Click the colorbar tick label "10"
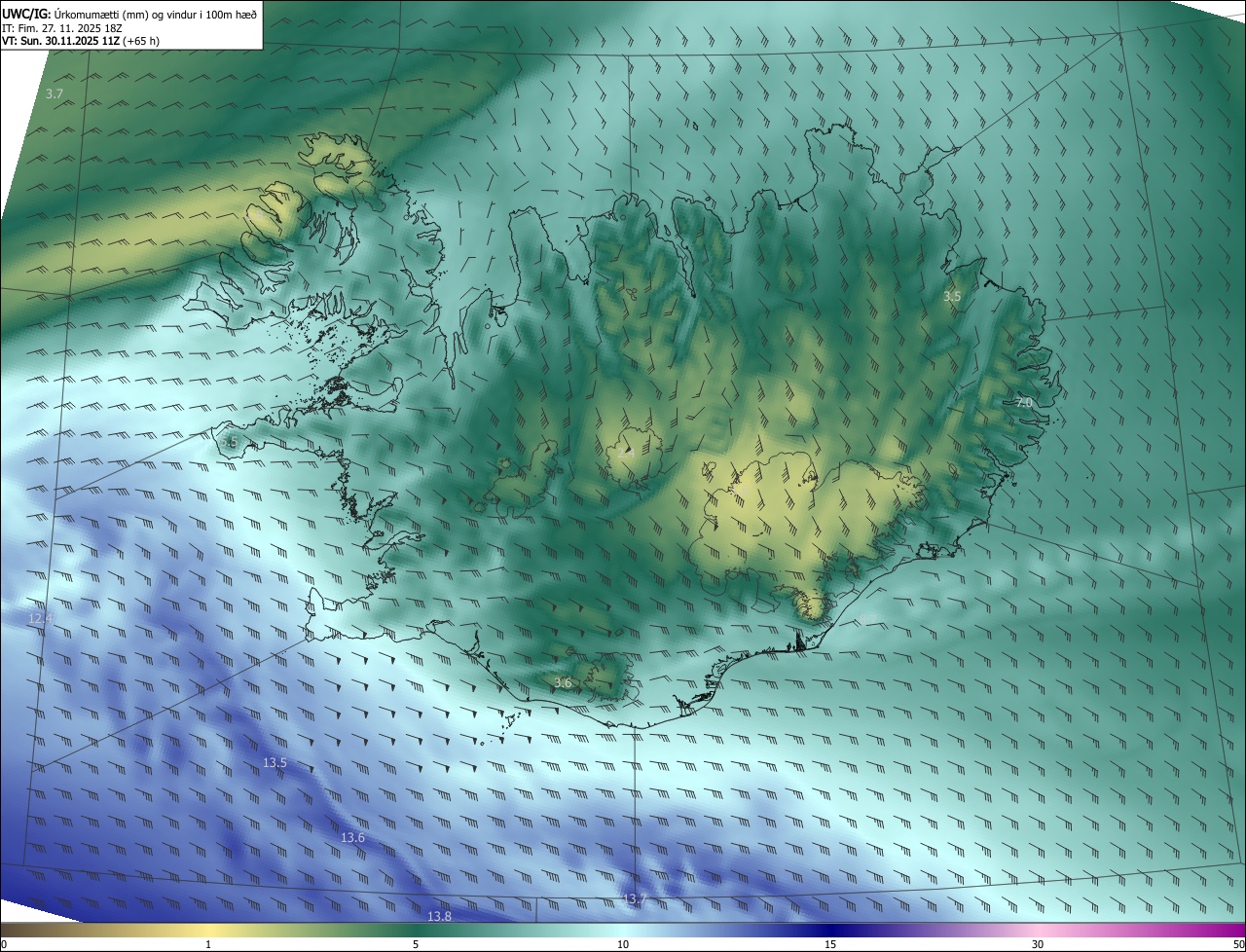1246x952 pixels. tap(623, 944)
